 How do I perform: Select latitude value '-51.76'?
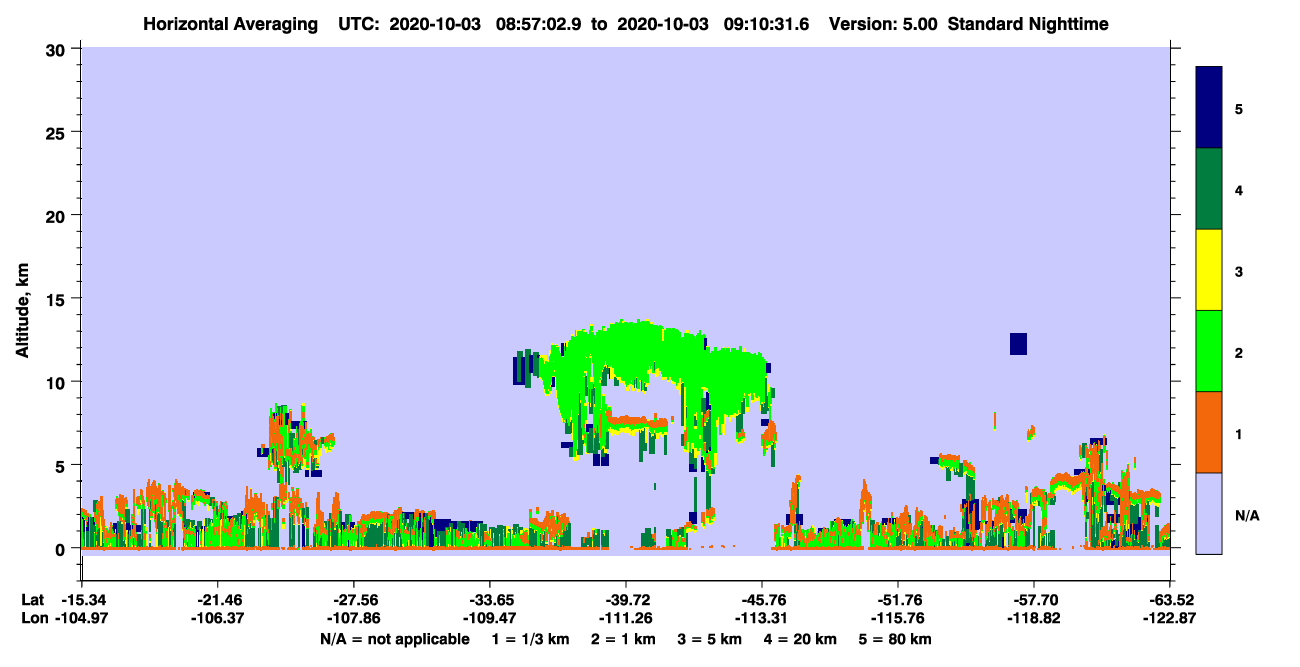click(x=898, y=599)
